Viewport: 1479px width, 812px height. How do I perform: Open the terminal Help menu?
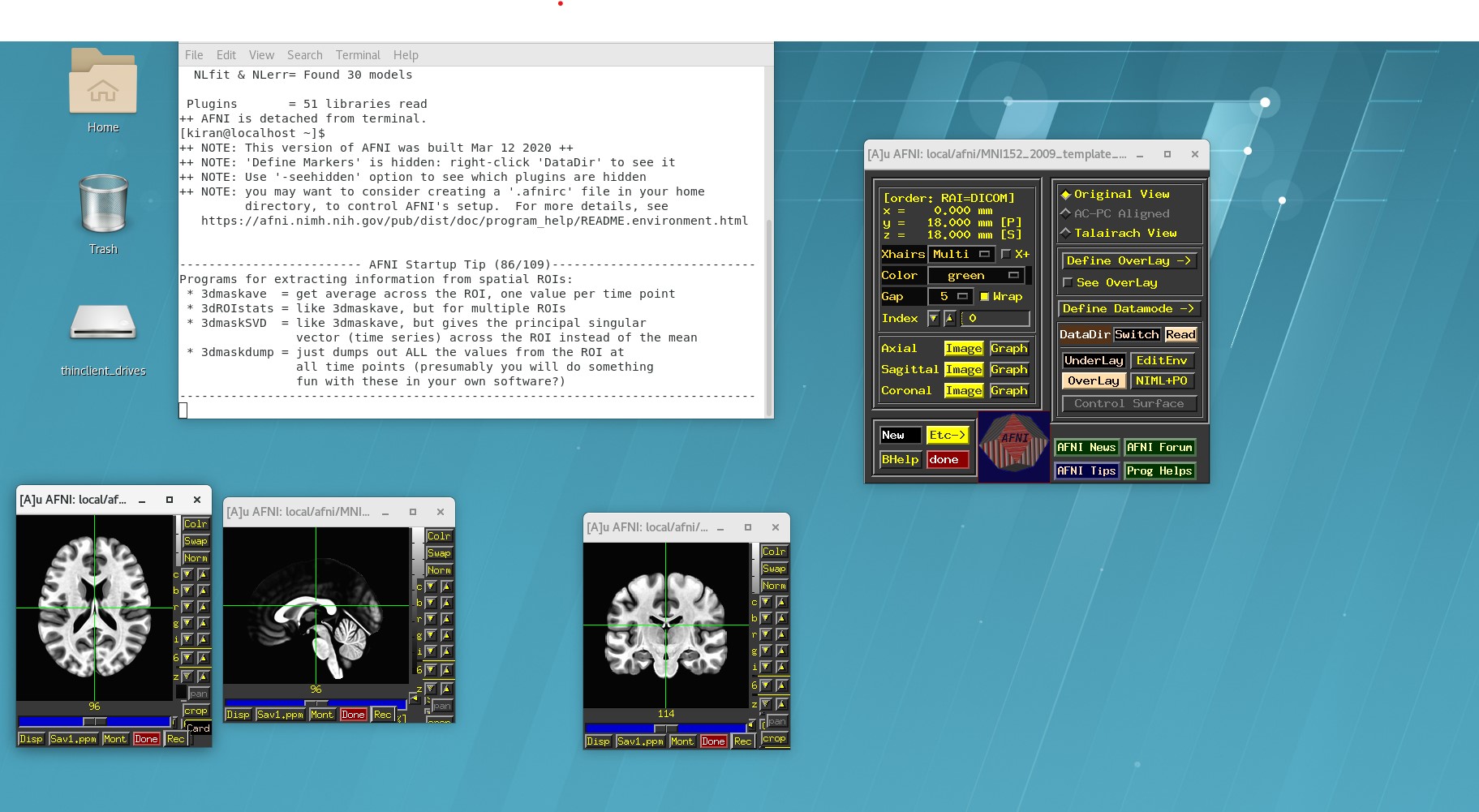click(406, 55)
